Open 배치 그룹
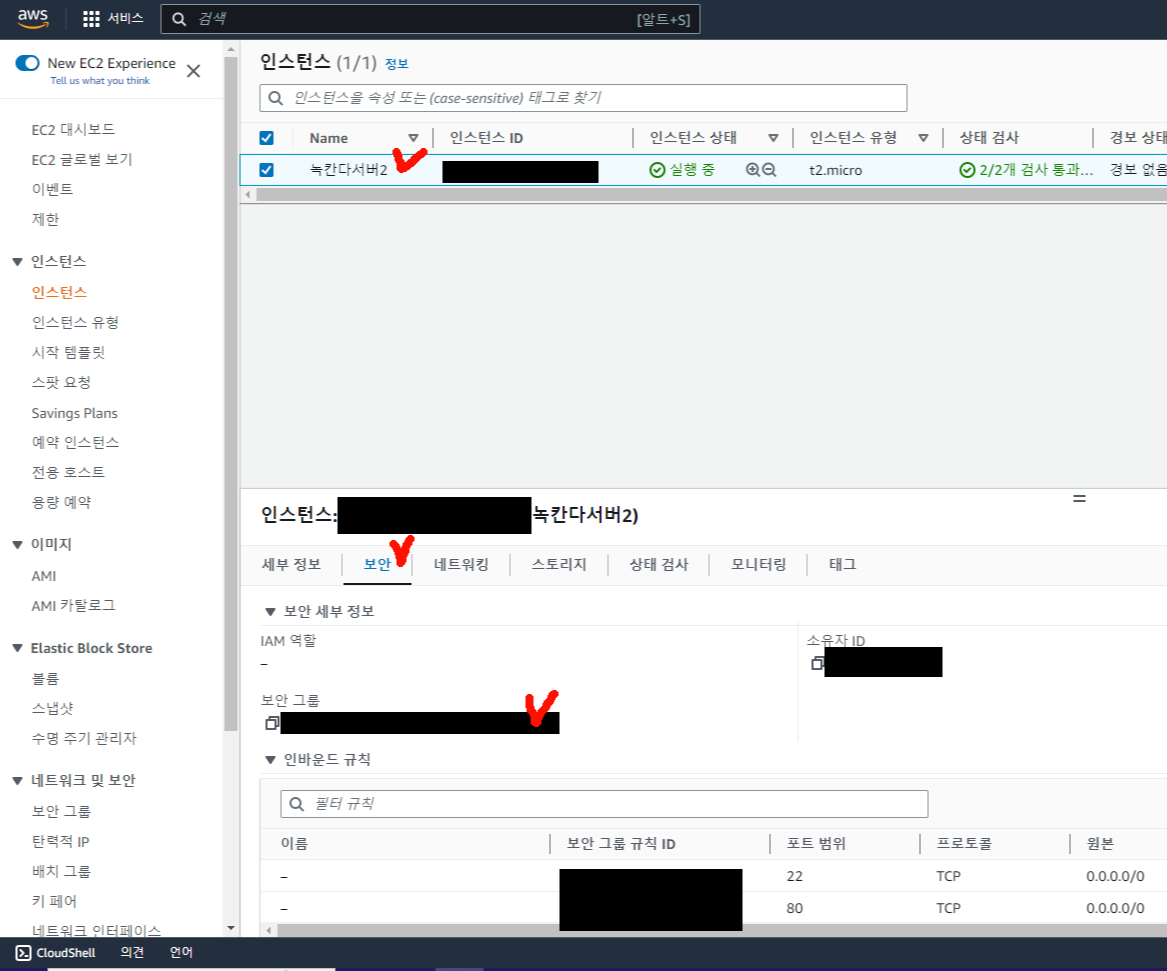The width and height of the screenshot is (1167, 971). click(61, 871)
